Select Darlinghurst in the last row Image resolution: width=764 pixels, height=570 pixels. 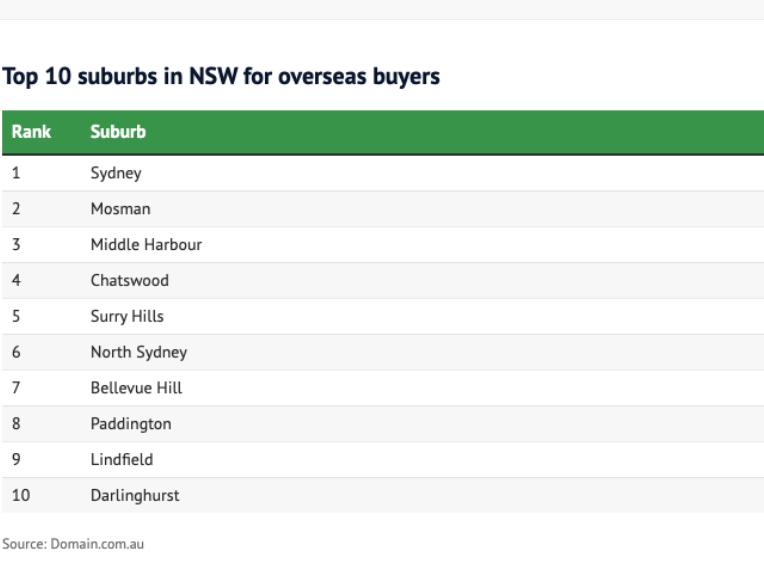135,495
